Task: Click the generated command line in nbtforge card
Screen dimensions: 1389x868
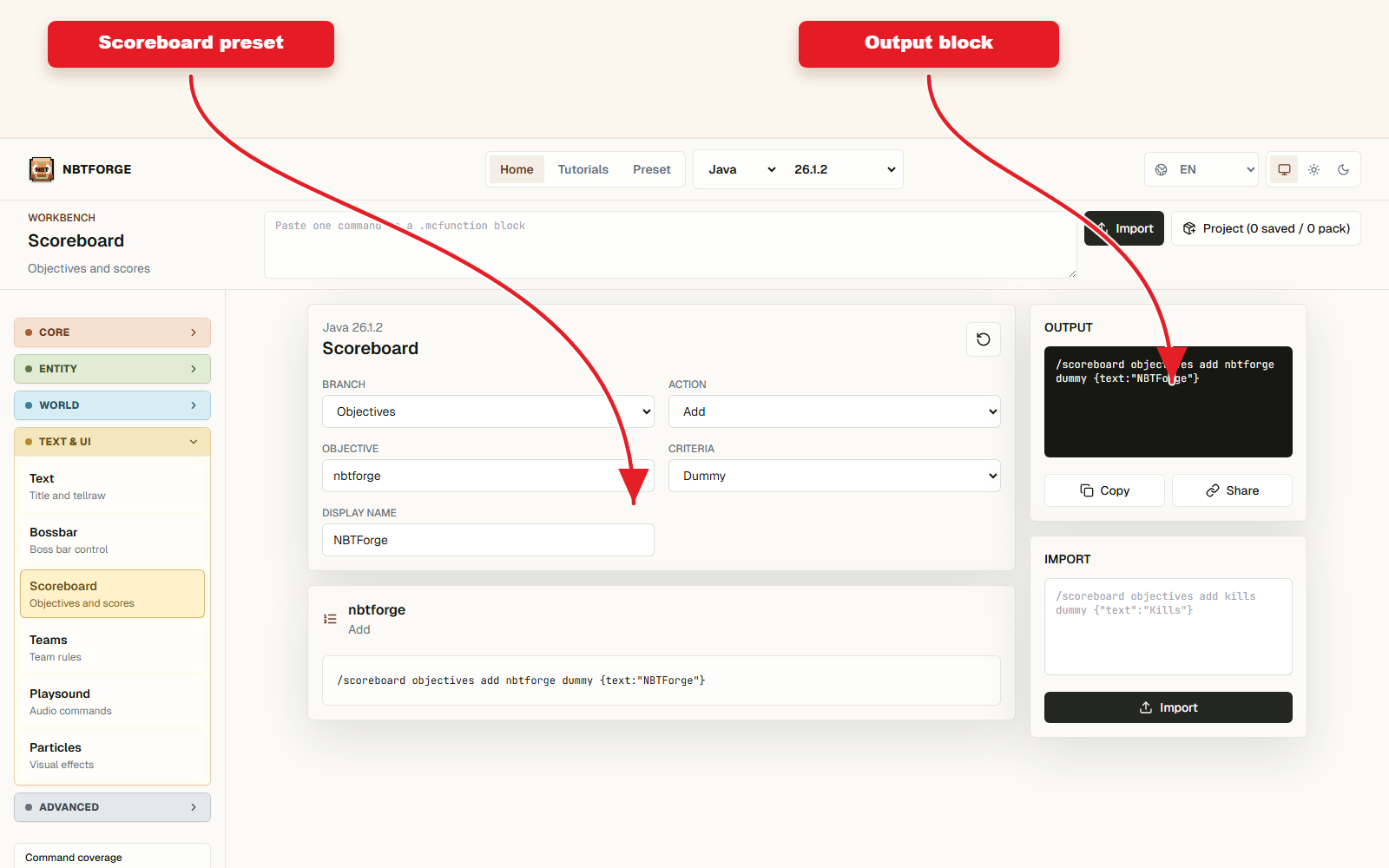Action: 662,681
